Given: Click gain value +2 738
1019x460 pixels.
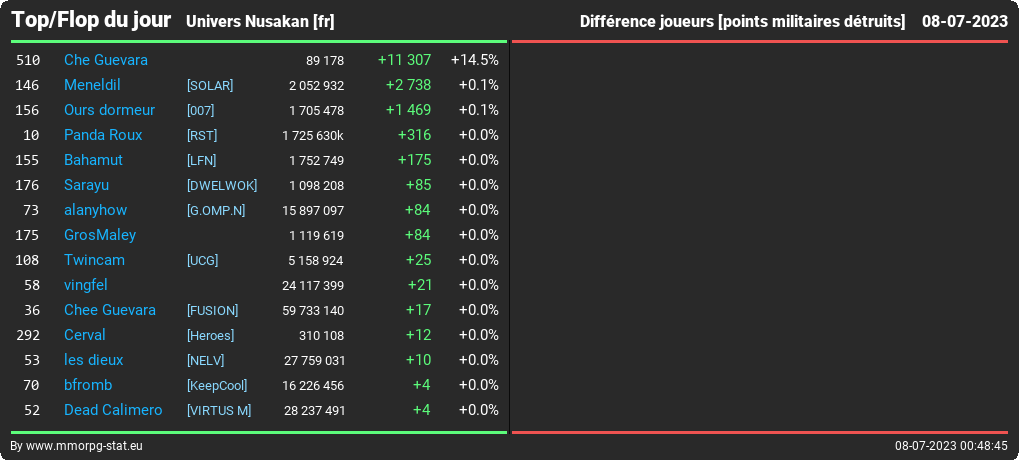Looking at the screenshot, I should (408, 85).
